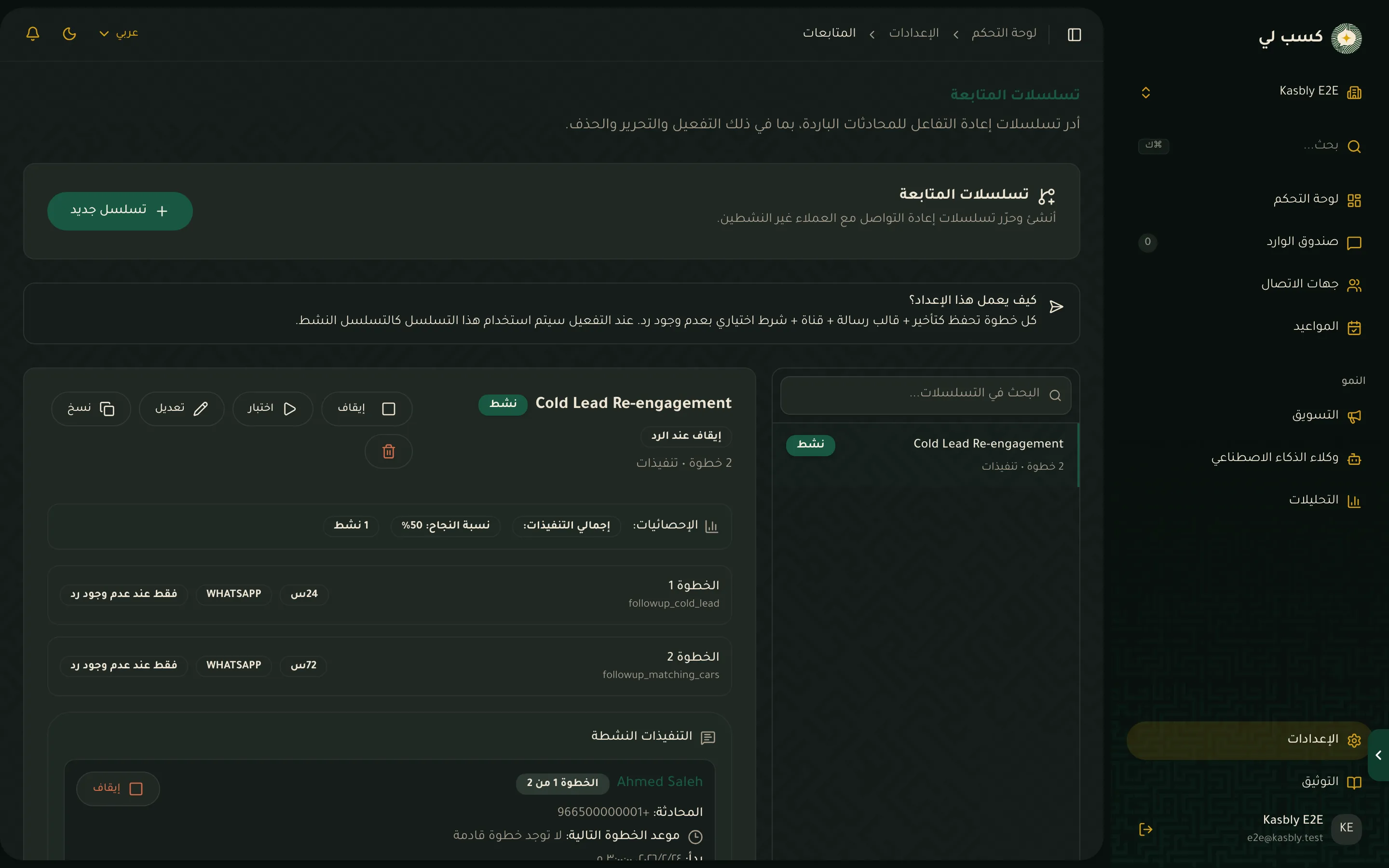
Task: Click the e2e@kasbly.test email text
Action: 1284,838
